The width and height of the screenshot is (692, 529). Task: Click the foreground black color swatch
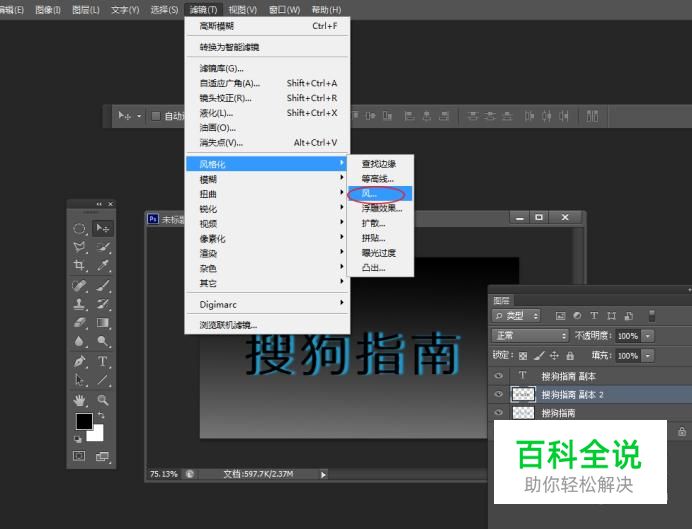point(84,421)
